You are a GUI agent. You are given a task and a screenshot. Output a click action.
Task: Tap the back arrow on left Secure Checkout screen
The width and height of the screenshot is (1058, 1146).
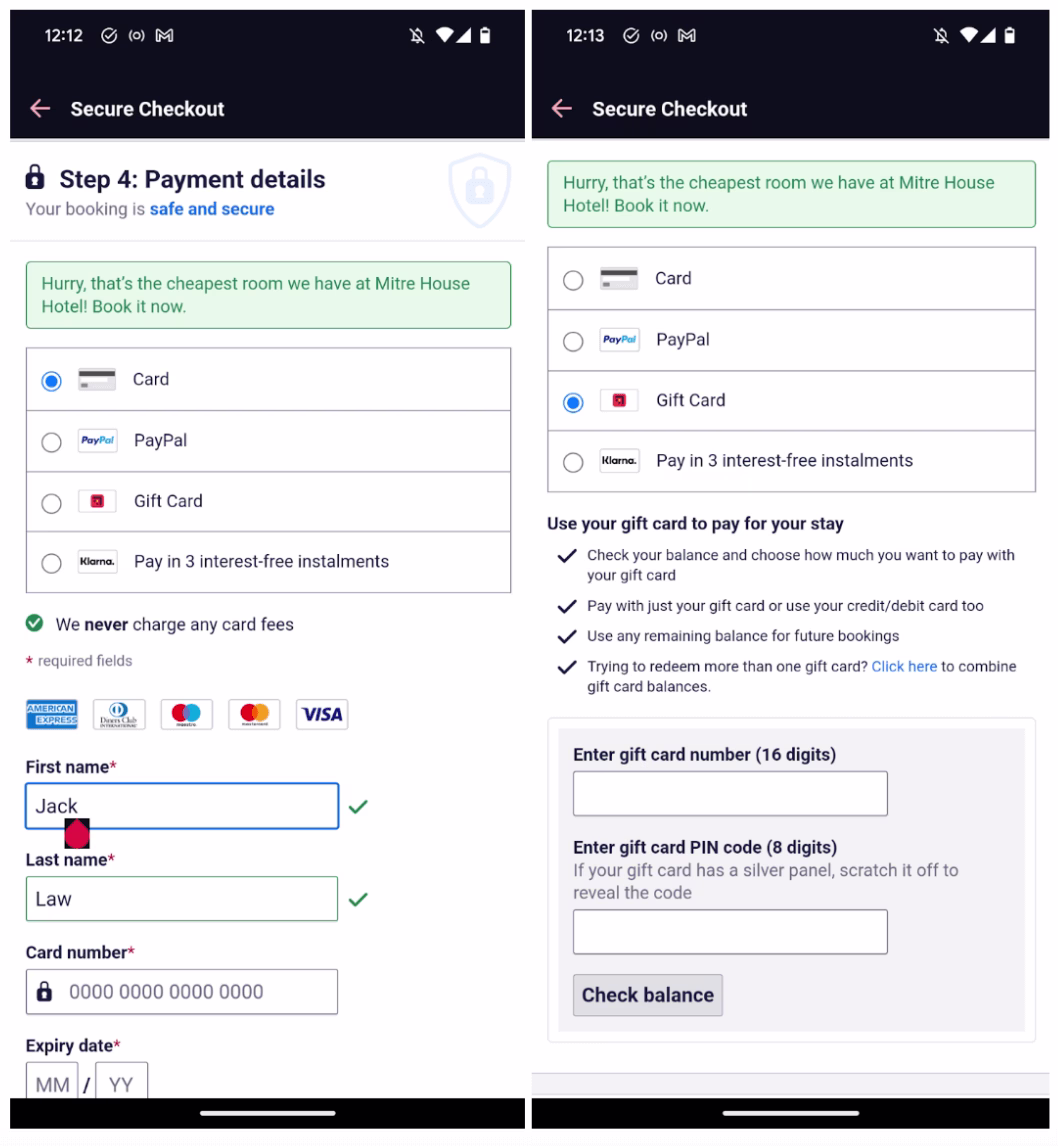(40, 109)
